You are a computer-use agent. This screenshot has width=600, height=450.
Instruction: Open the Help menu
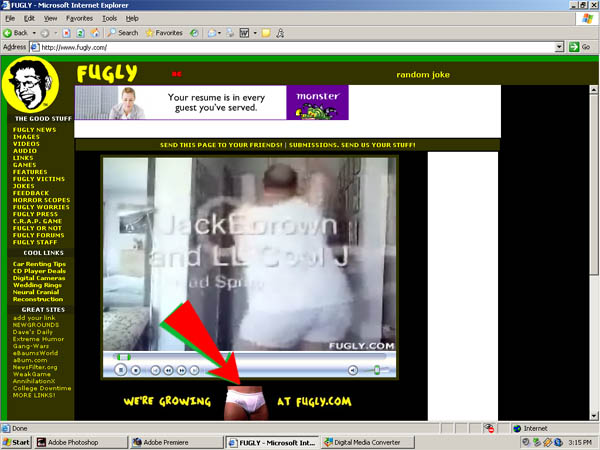point(132,18)
